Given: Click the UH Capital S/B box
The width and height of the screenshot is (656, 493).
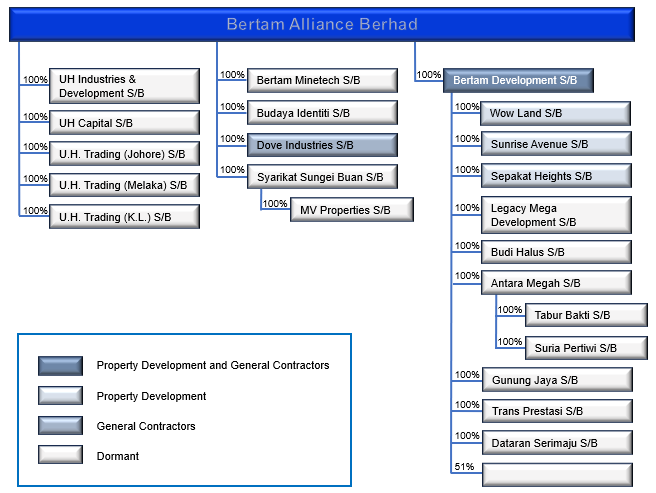Looking at the screenshot, I should click(x=124, y=123).
